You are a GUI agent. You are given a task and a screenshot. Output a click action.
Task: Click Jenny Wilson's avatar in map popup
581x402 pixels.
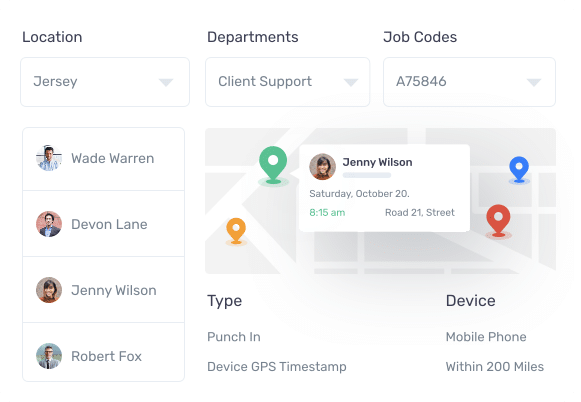coord(322,166)
